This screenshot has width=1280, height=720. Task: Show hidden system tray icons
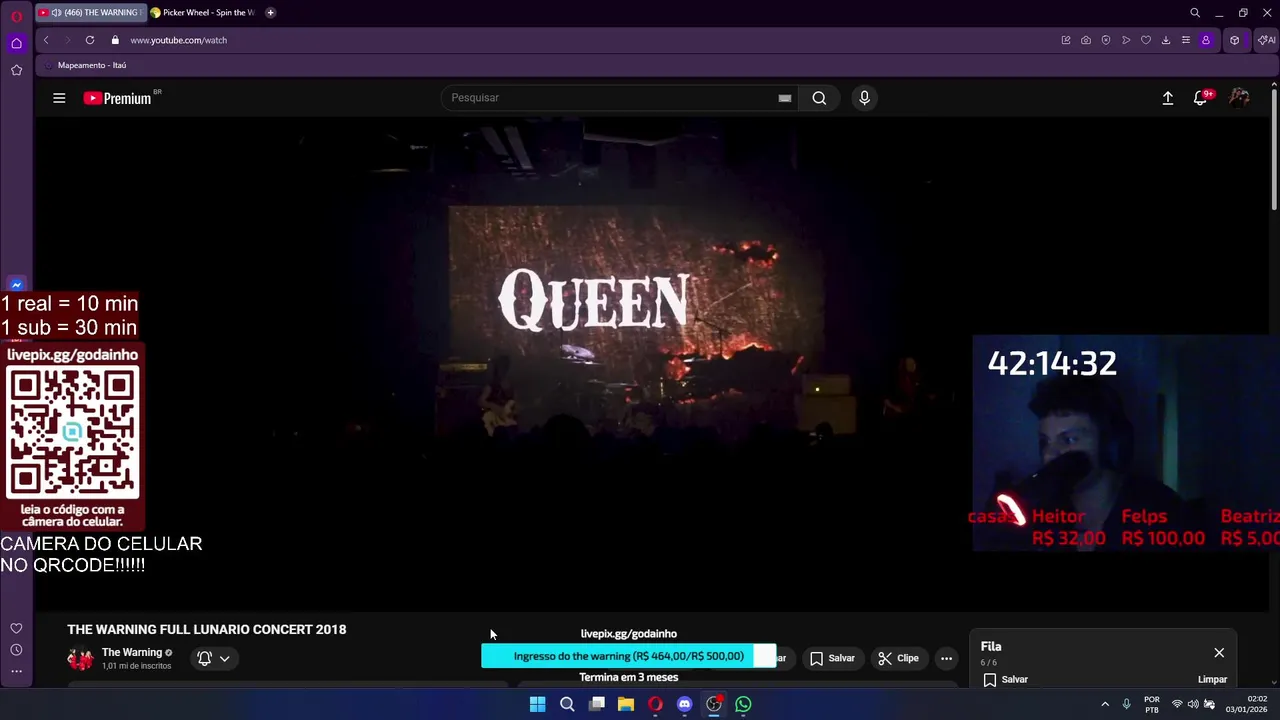[x=1105, y=704]
